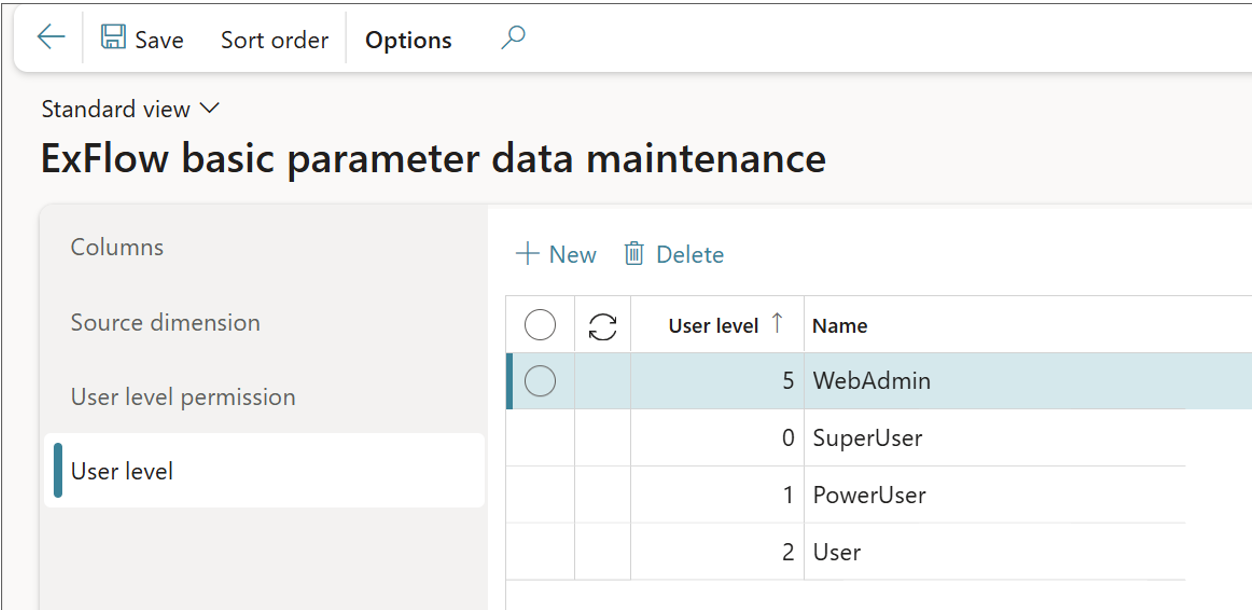Click the refresh icon in grid header

coord(602,326)
